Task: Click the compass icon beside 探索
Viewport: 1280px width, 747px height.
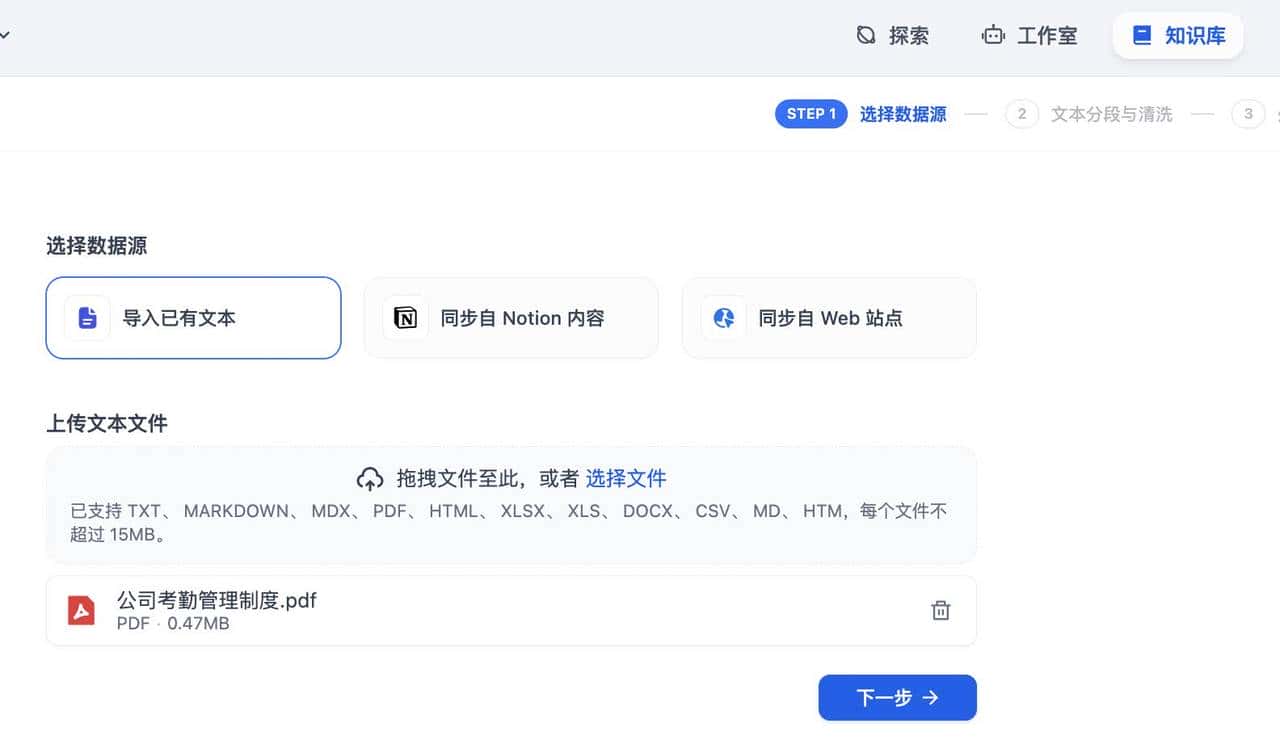Action: tap(865, 35)
